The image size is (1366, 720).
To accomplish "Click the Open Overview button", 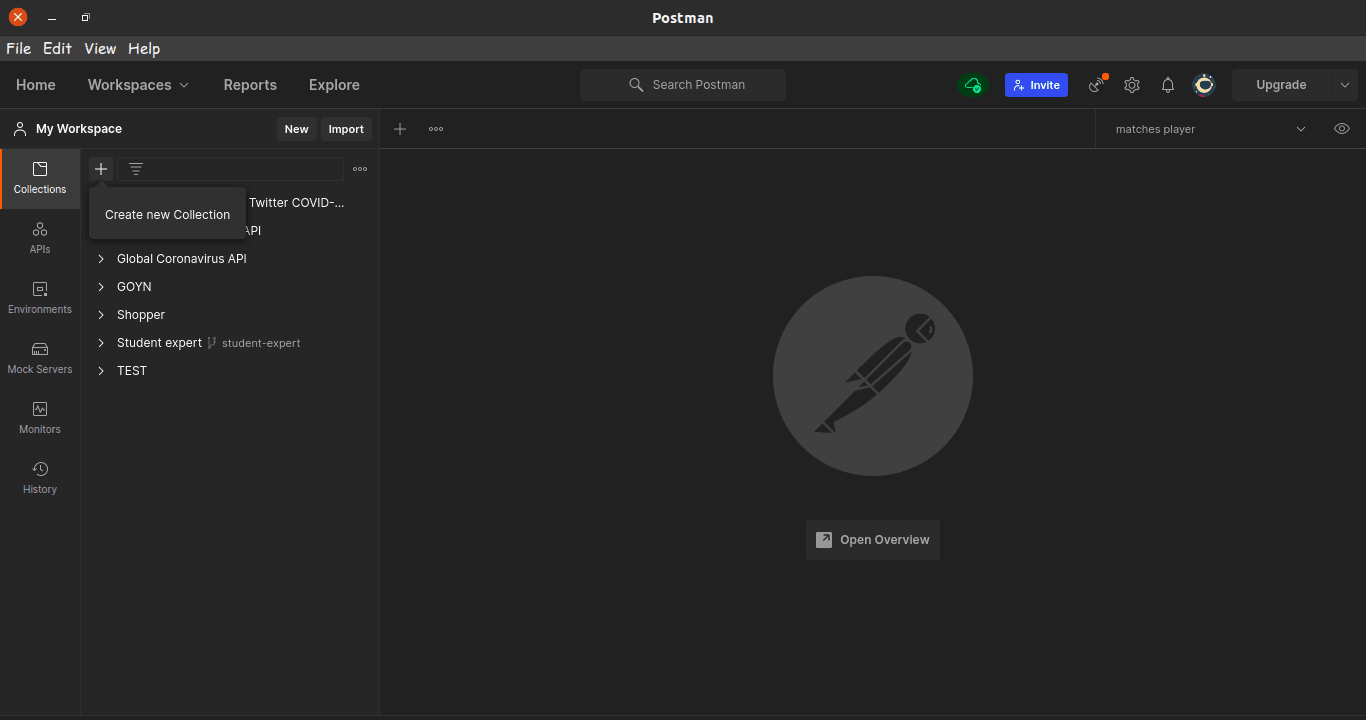I will tap(873, 540).
